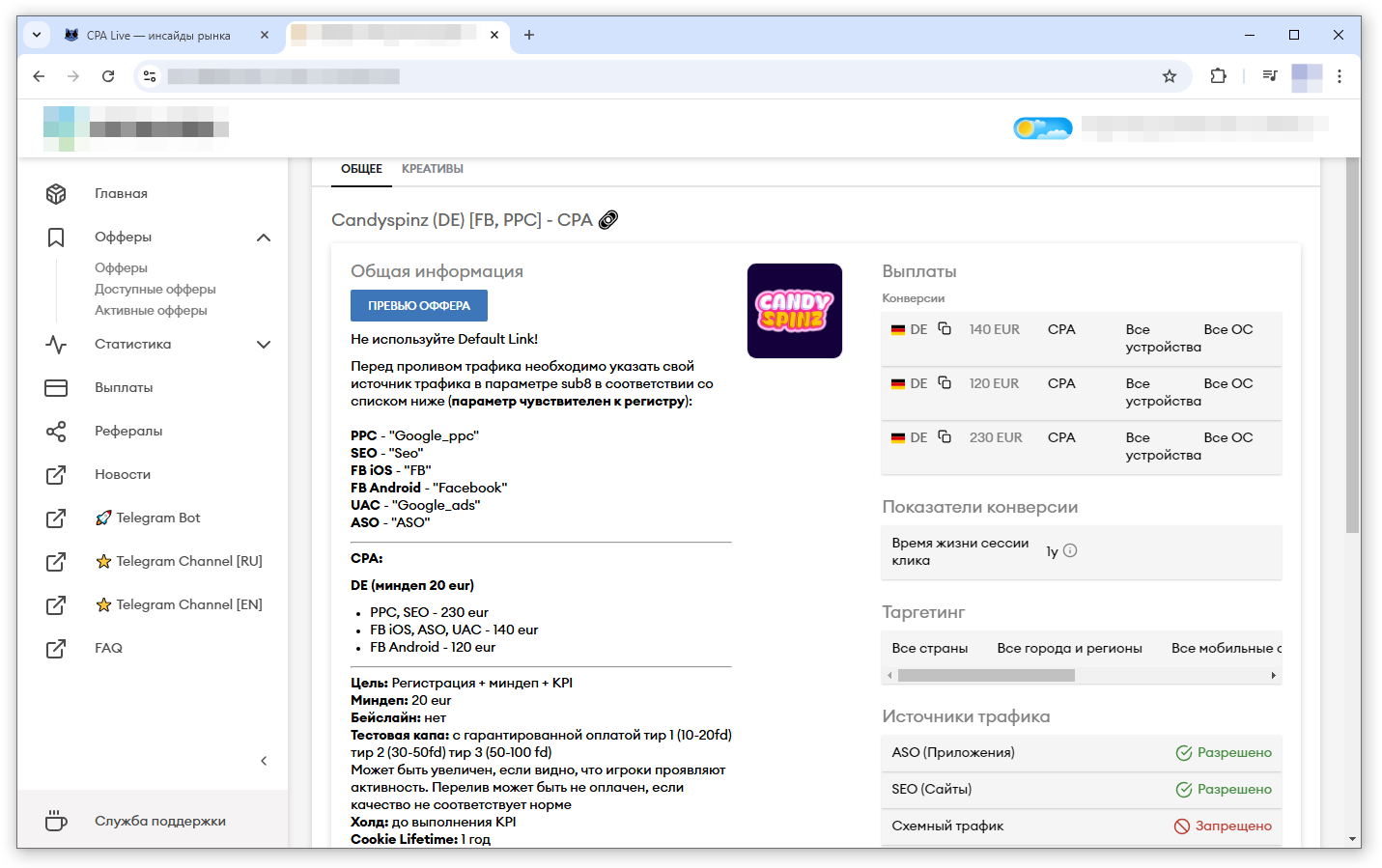Viewport: 1382px width, 868px height.
Task: Bookmark this page with the star icon
Action: pos(1170,76)
